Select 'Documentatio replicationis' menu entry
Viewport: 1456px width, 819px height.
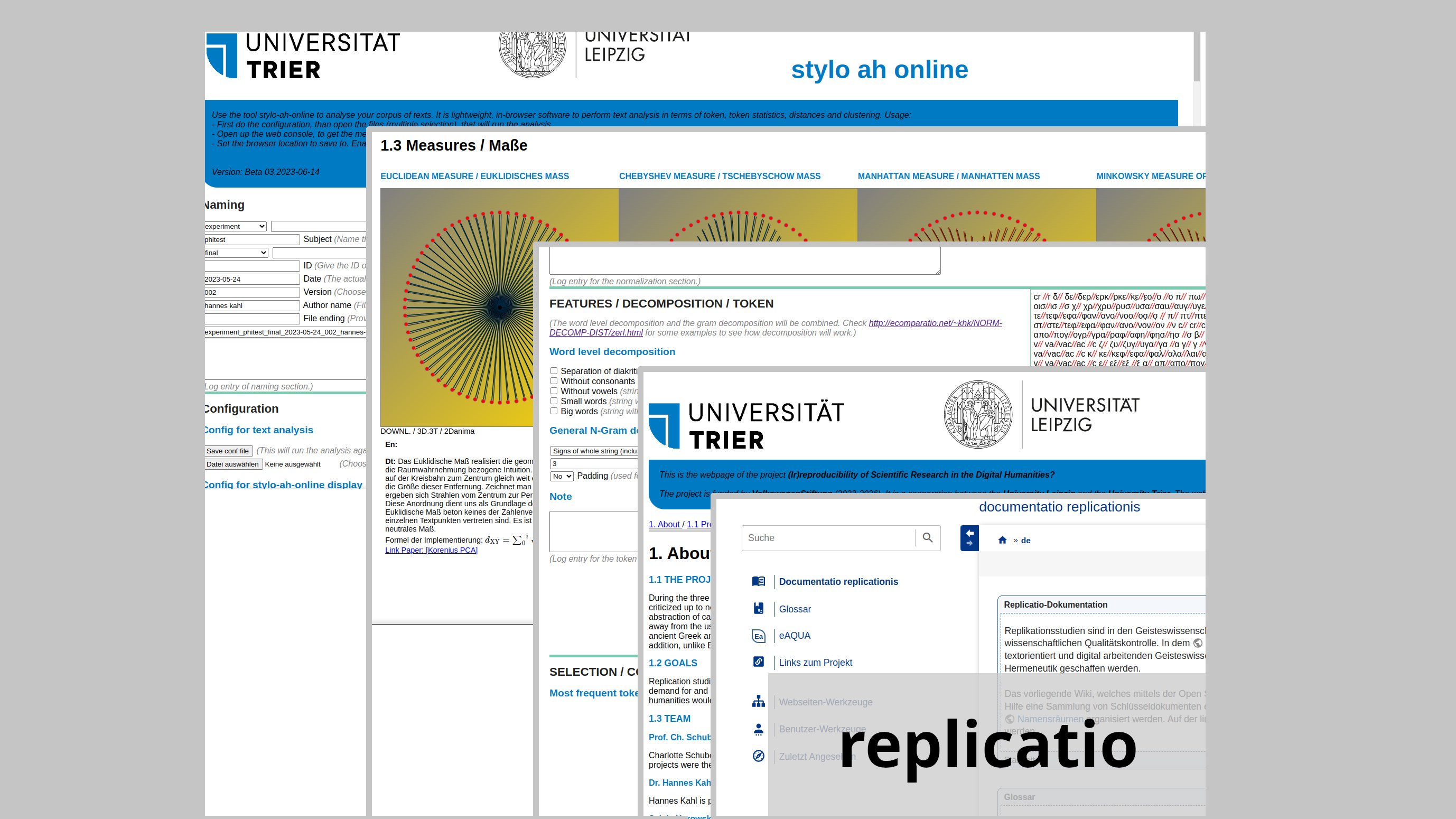pos(838,582)
